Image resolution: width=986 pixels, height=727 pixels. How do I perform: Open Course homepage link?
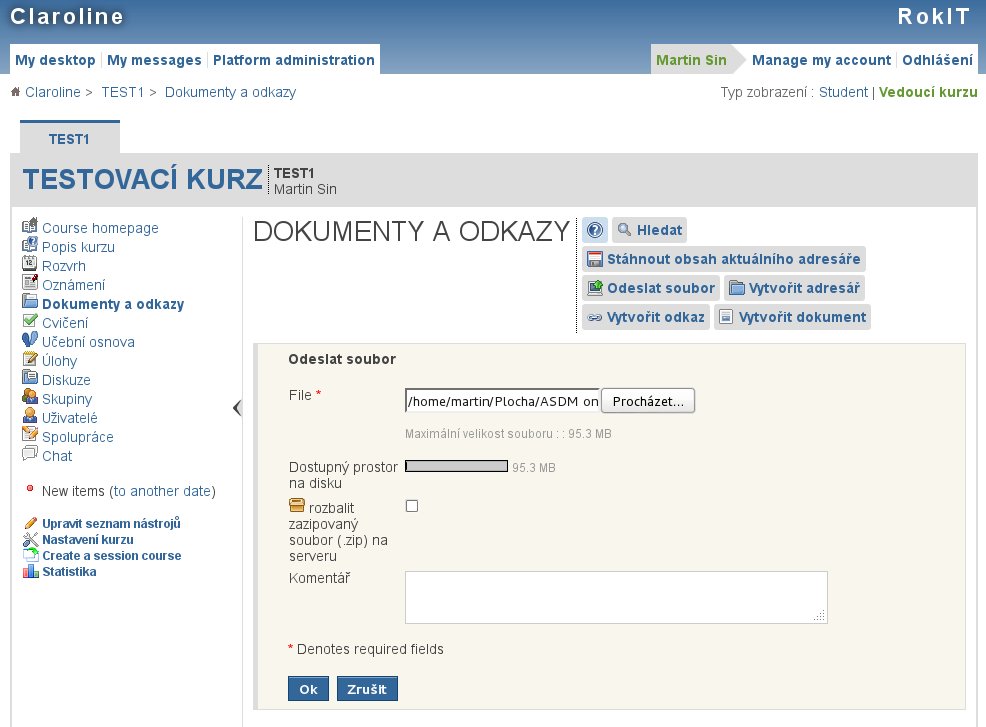(x=100, y=228)
